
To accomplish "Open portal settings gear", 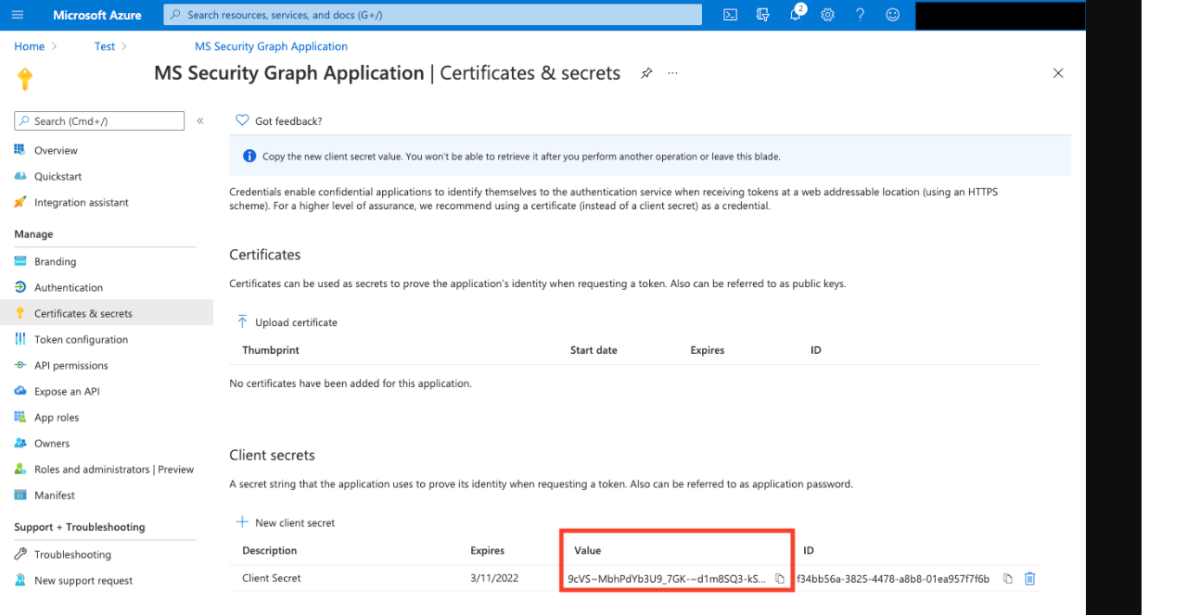I will click(x=828, y=15).
